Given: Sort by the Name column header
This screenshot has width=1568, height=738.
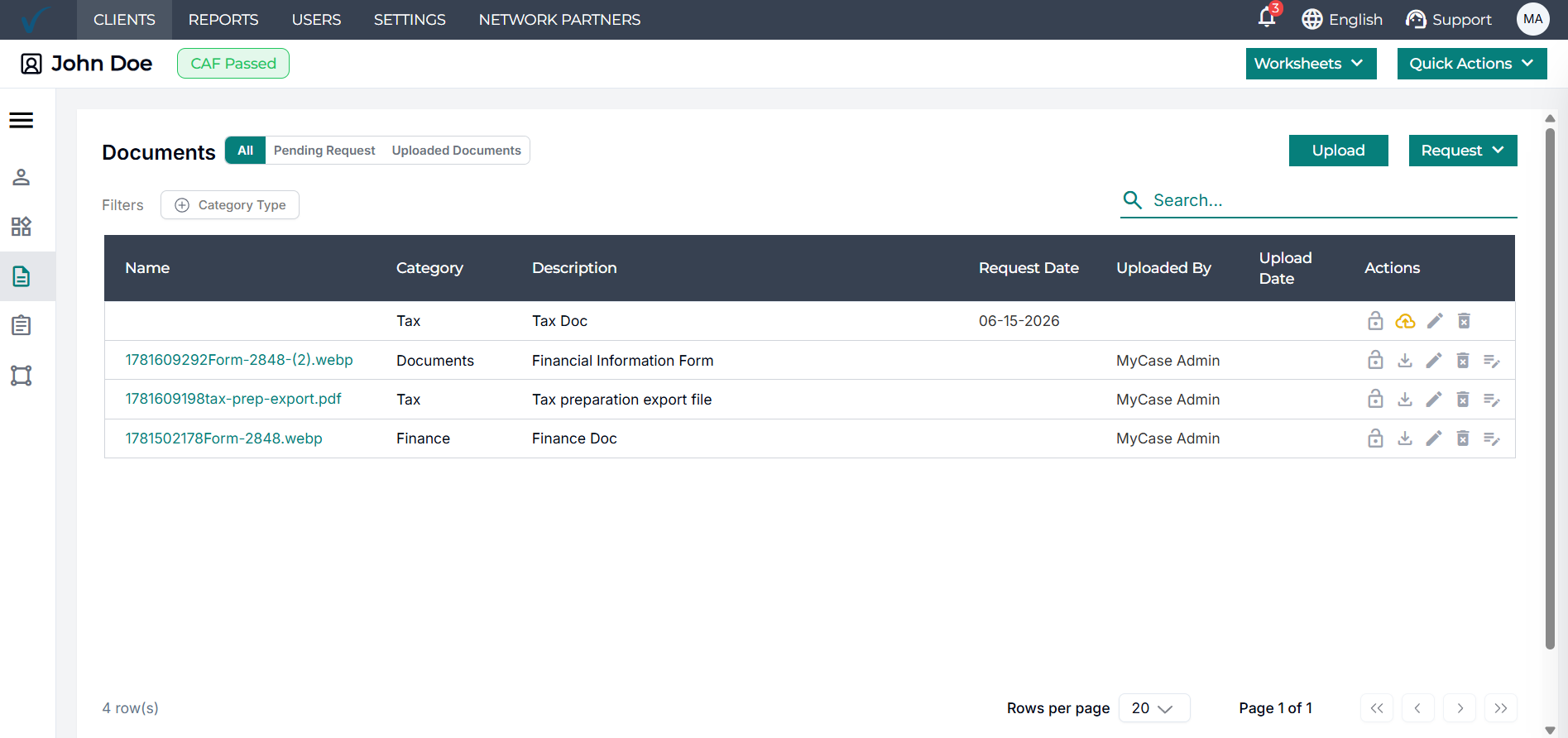Looking at the screenshot, I should [147, 268].
